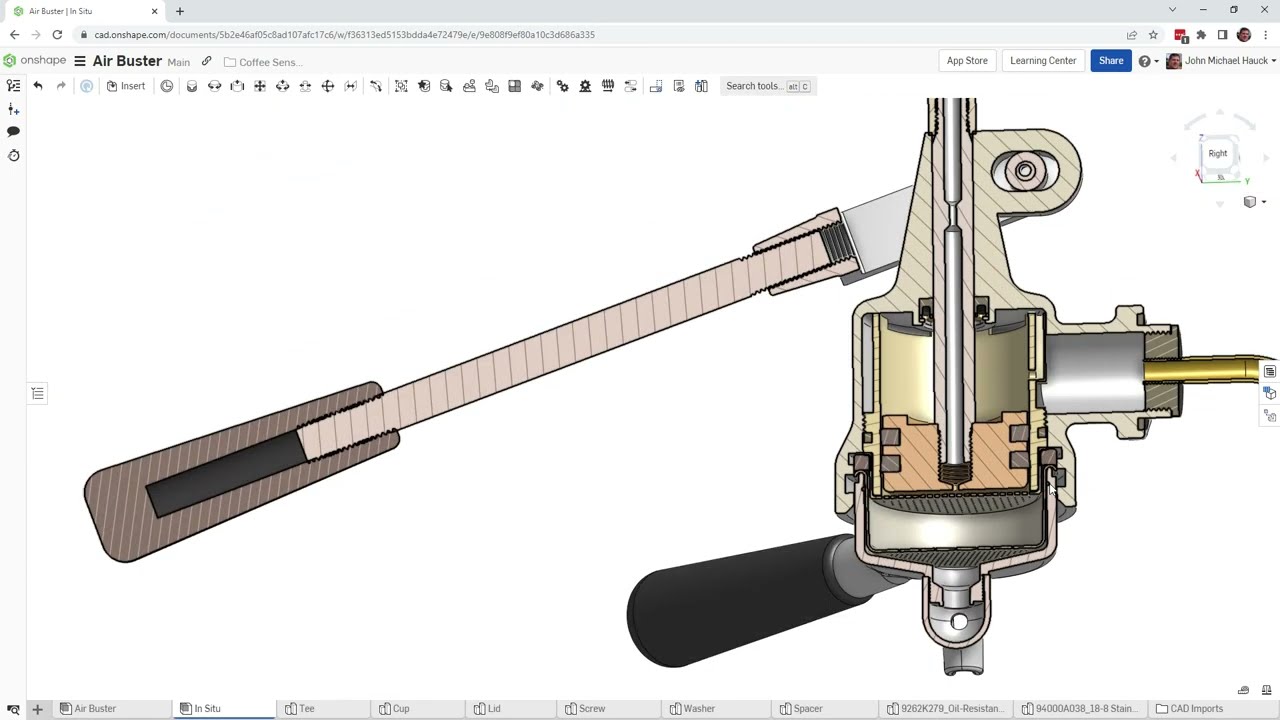Undo the last action in Onshape toolbar
The width and height of the screenshot is (1280, 720).
(x=38, y=86)
